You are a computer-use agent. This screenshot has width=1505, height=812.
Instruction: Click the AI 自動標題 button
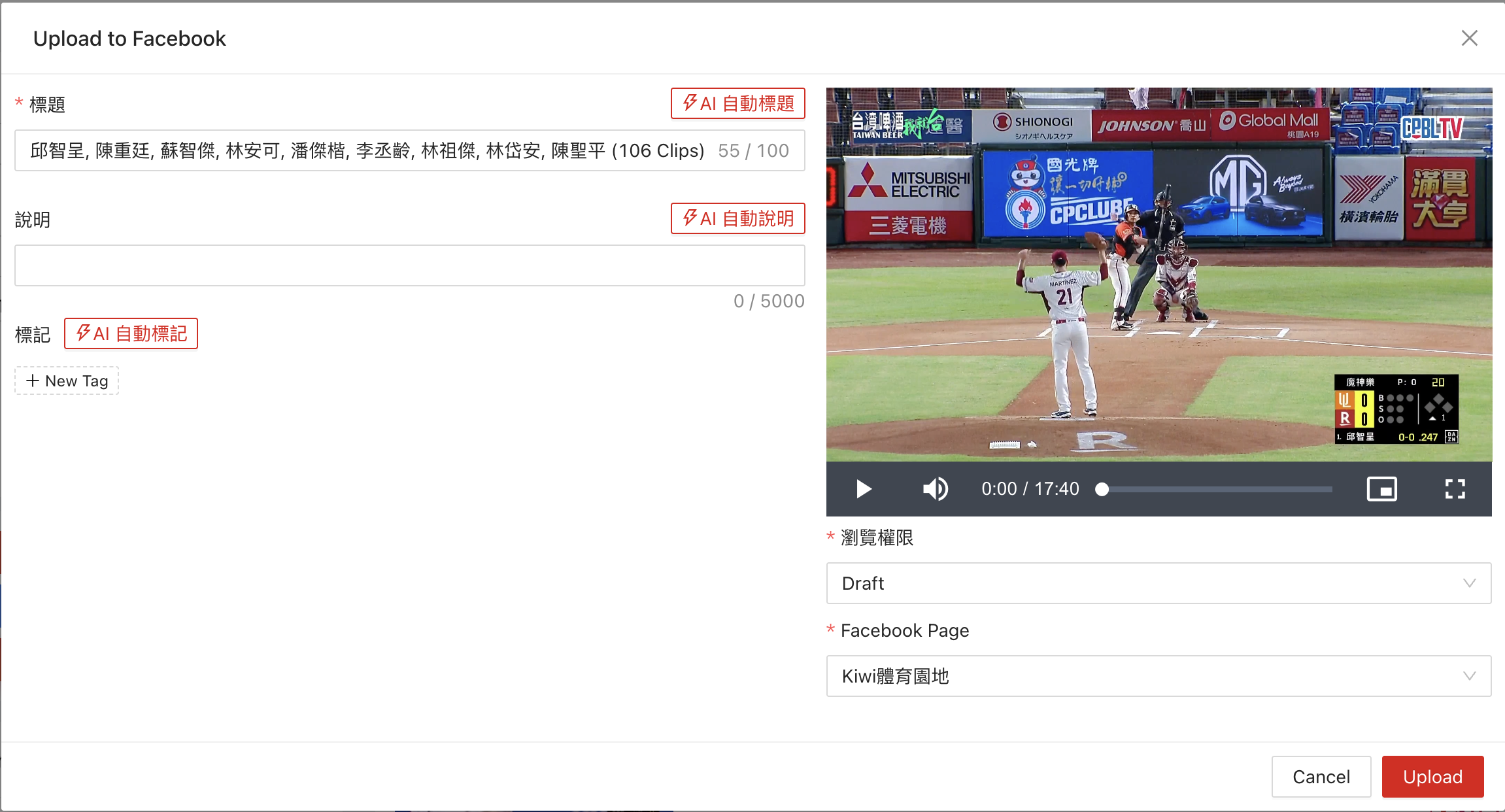[x=737, y=103]
